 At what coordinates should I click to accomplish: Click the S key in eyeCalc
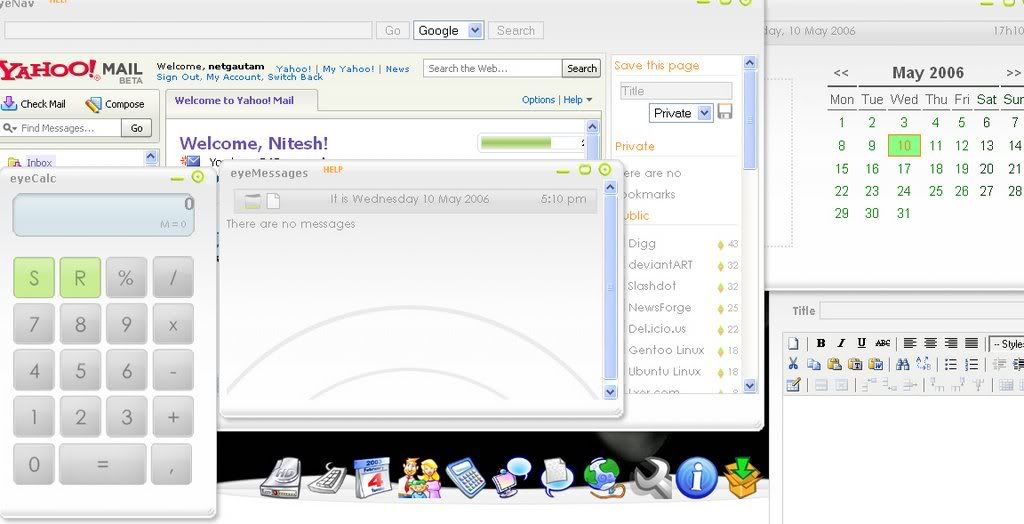tap(34, 278)
